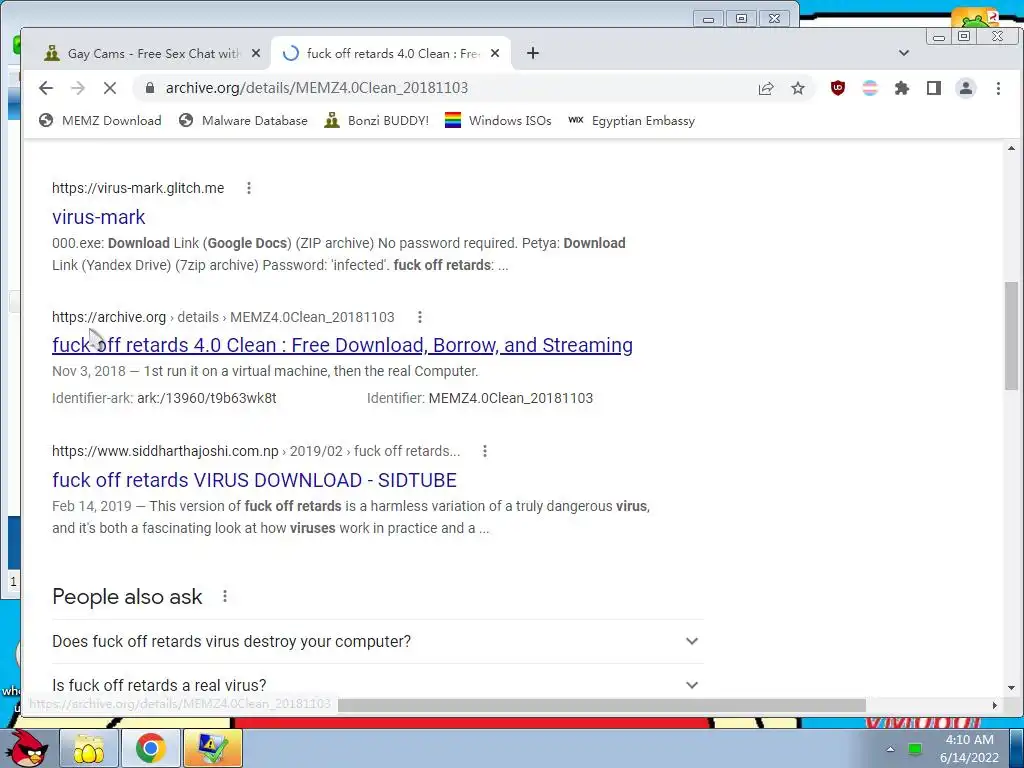Click the virus-mark.glitch.me URL text

pos(138,188)
